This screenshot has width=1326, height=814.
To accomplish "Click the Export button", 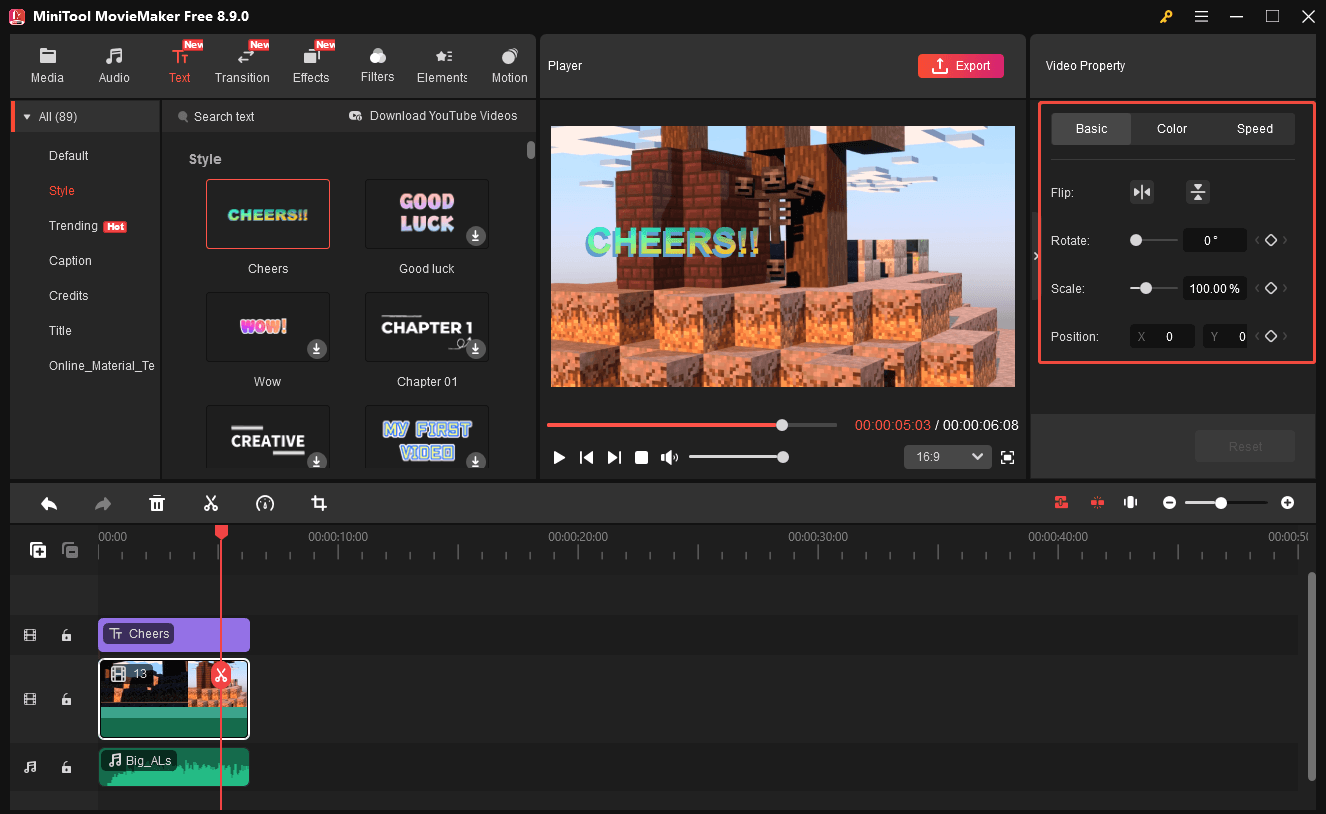I will [961, 66].
